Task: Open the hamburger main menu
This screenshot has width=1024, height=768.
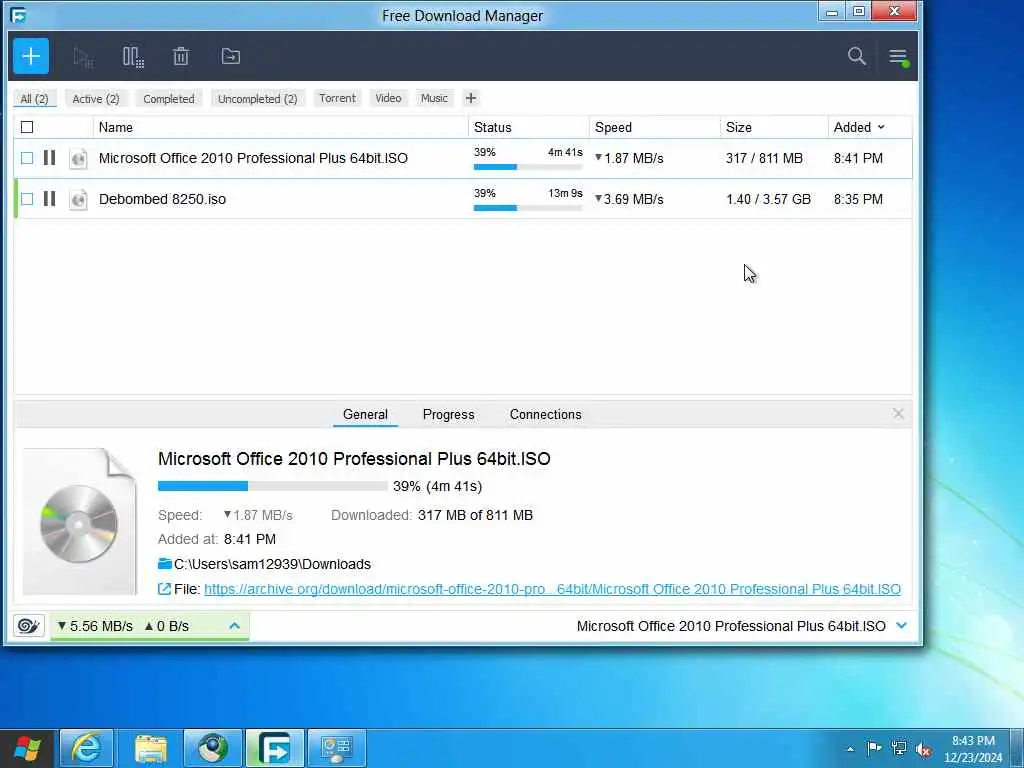Action: click(899, 57)
